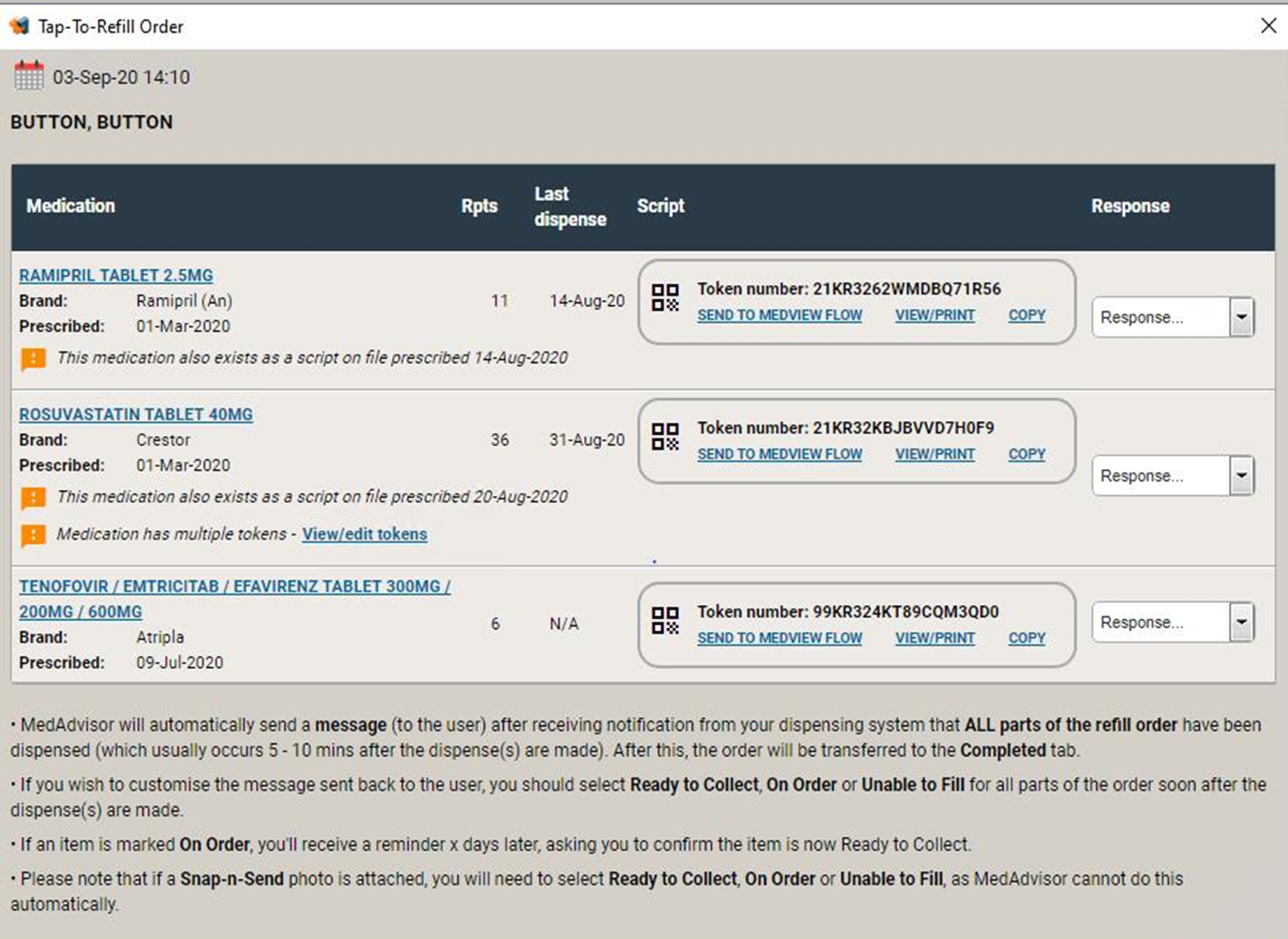Open TENOFOVIR / EMTRICITAB / EFAVIRENZ medication link
Viewport: 1288px width, 939px height.
[235, 598]
